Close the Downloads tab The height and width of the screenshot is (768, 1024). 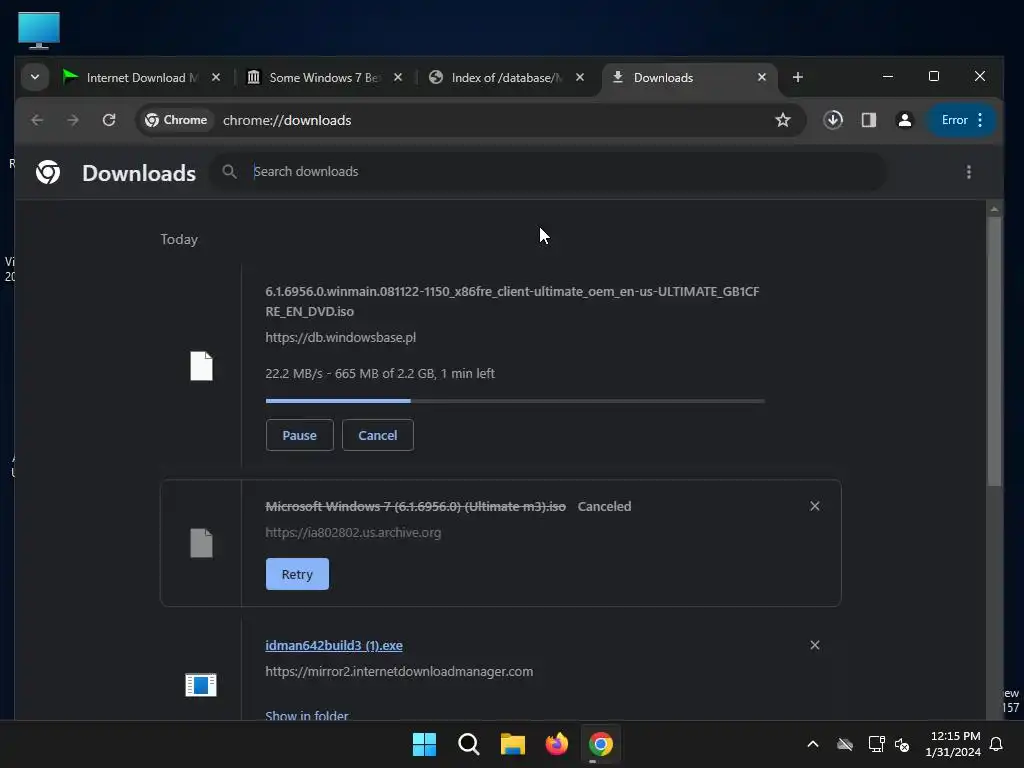[761, 78]
